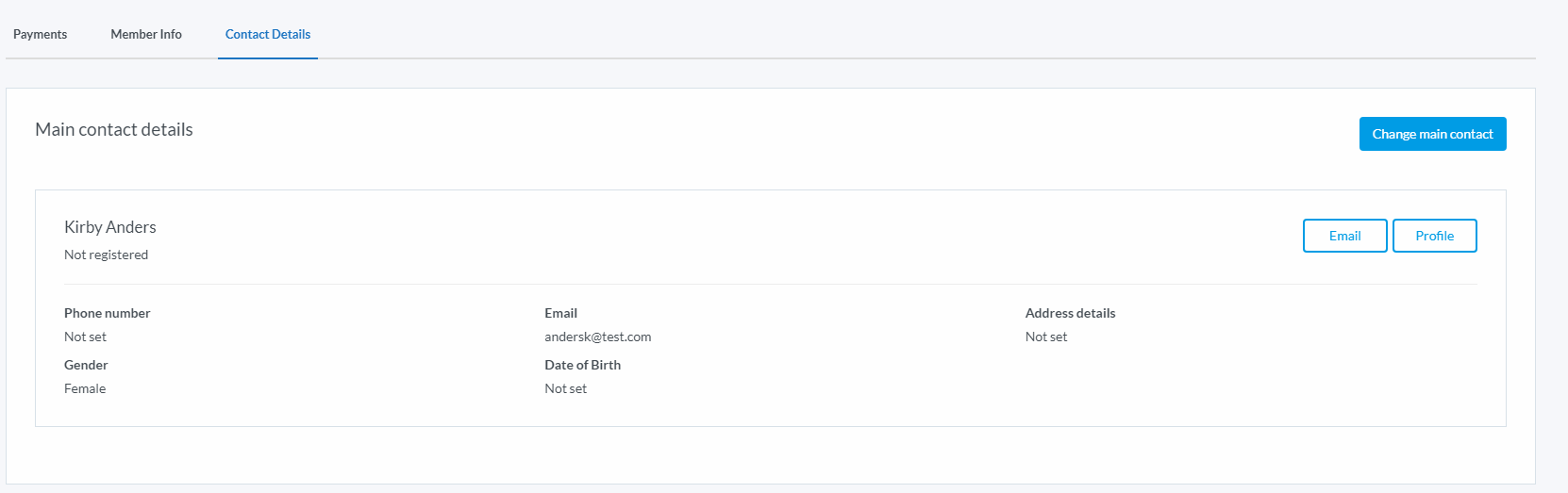Click the Kirby Anders contact name
1568x493 pixels.
(x=110, y=227)
